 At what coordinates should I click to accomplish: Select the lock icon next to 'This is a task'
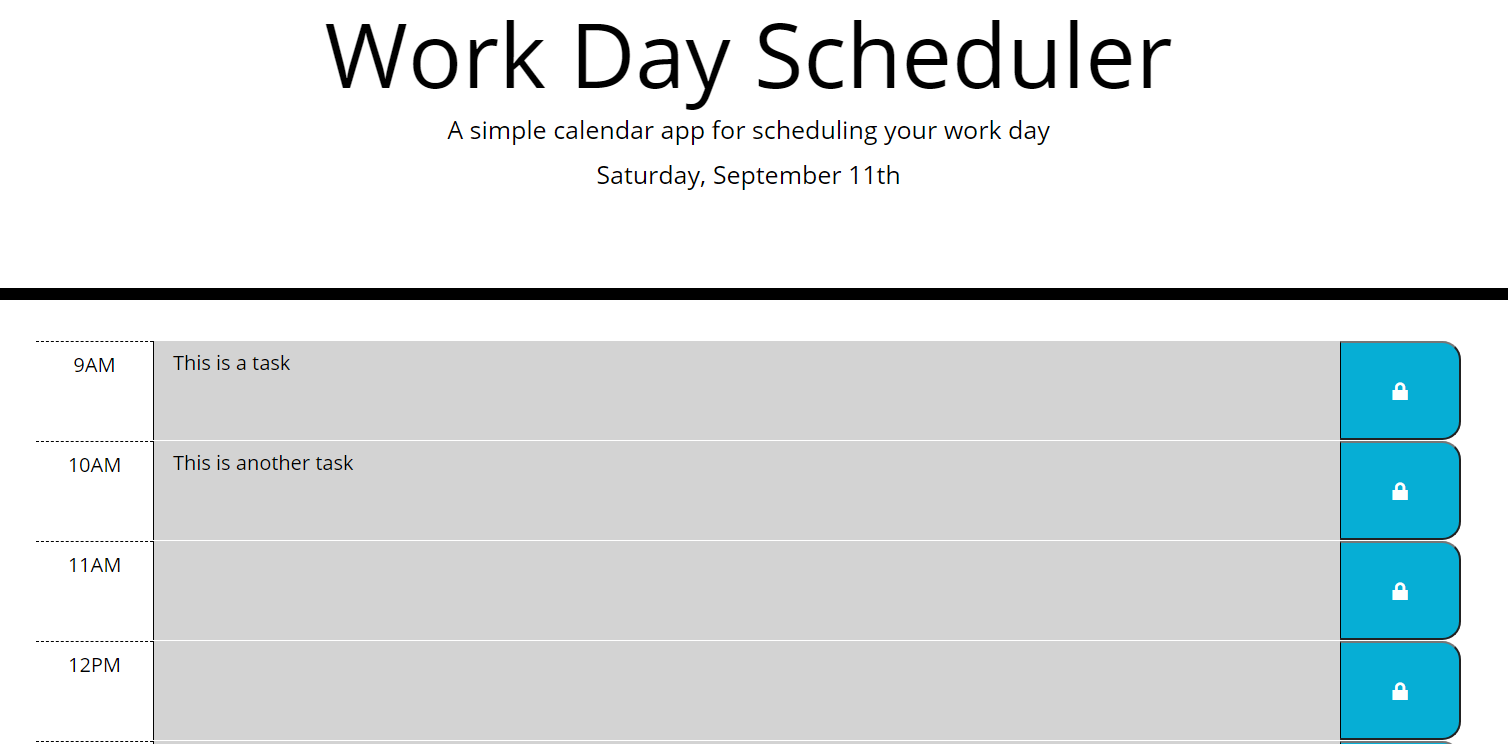tap(1399, 390)
